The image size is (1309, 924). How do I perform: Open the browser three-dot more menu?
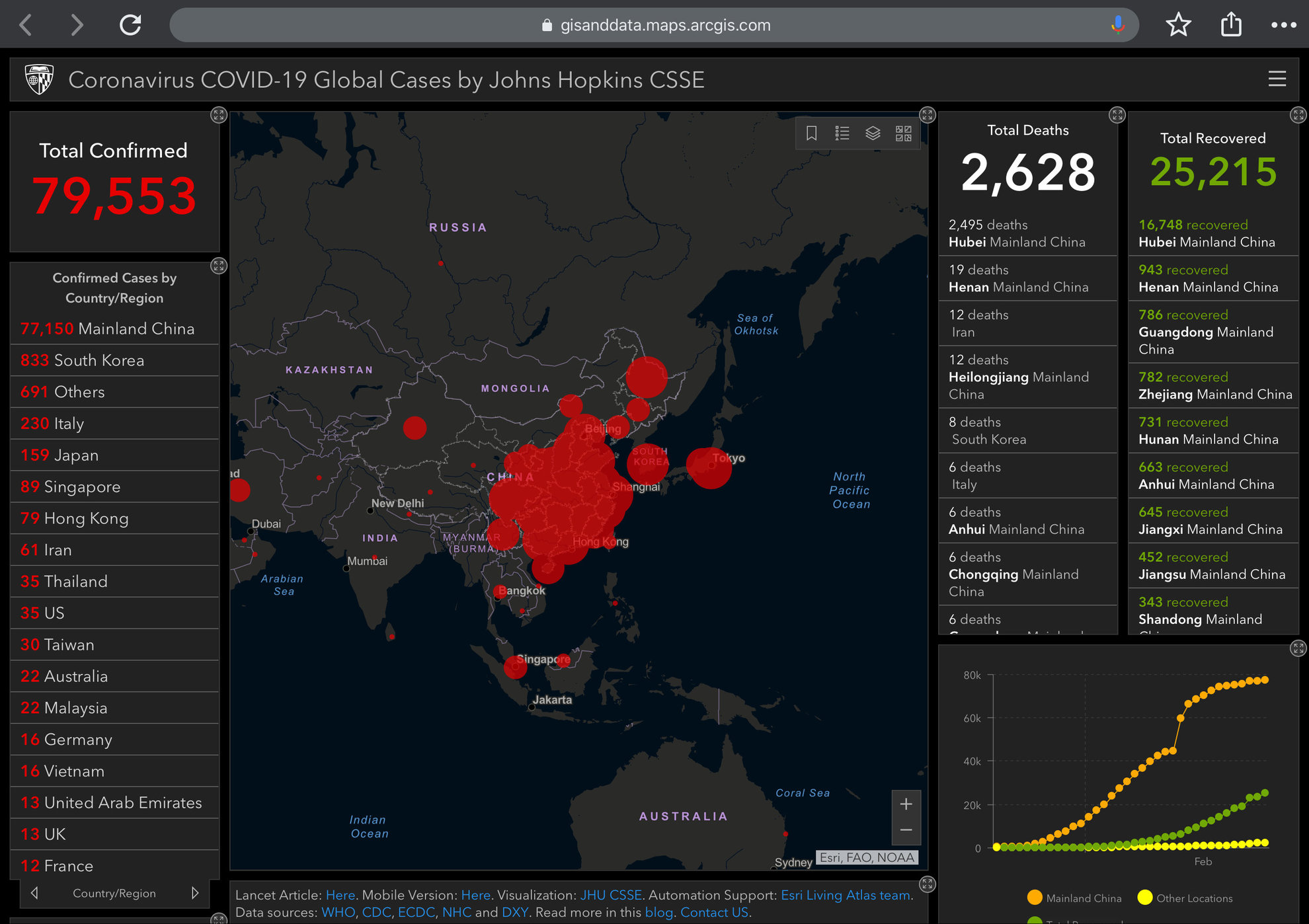[1283, 25]
